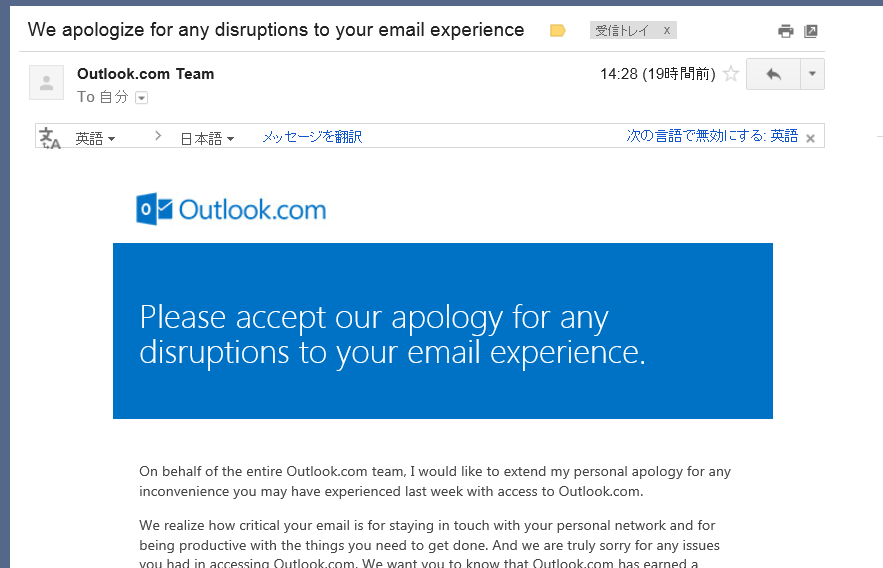This screenshot has width=883, height=568.
Task: Click the print icon
Action: pos(786,31)
